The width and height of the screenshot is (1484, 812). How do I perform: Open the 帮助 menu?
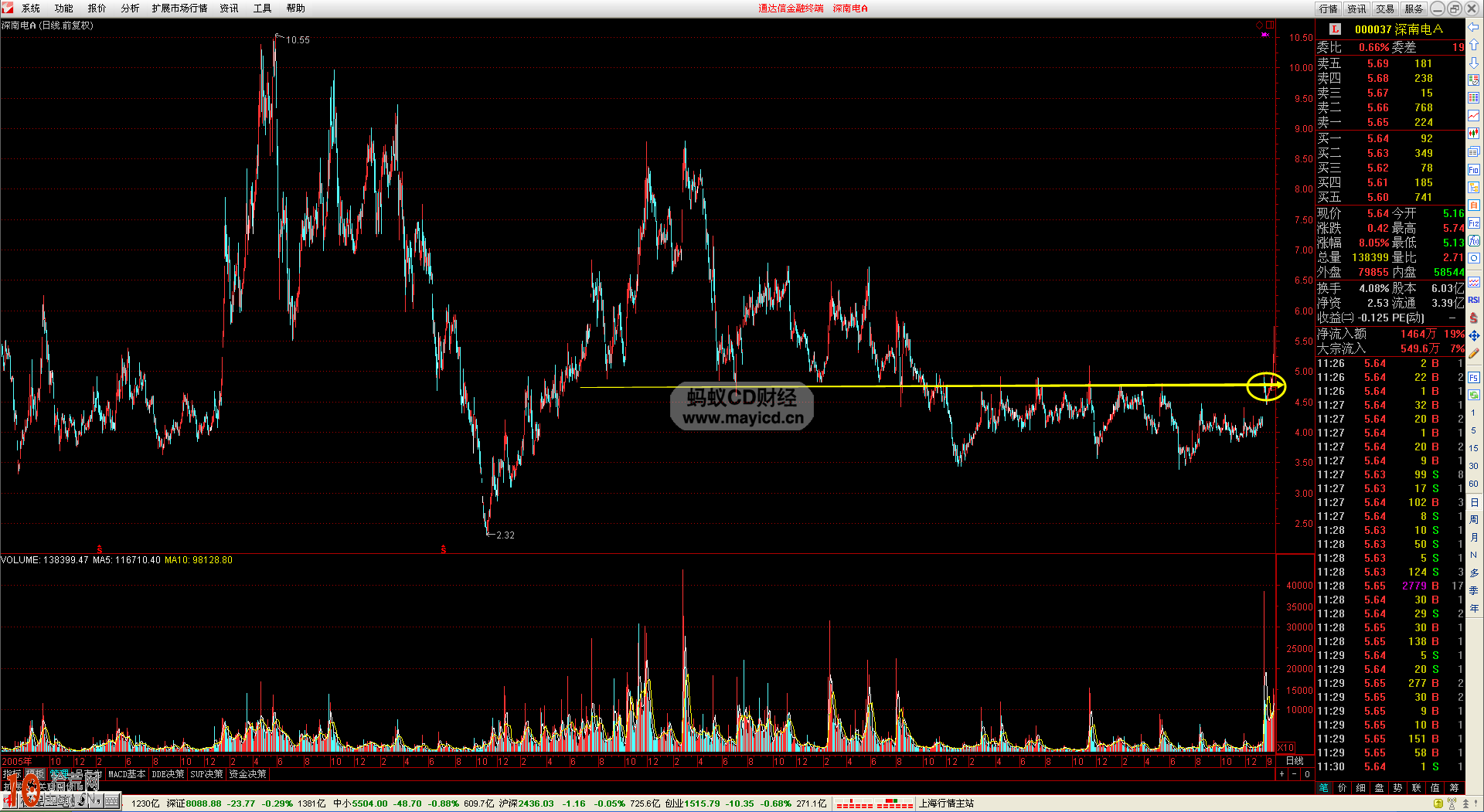[x=296, y=8]
